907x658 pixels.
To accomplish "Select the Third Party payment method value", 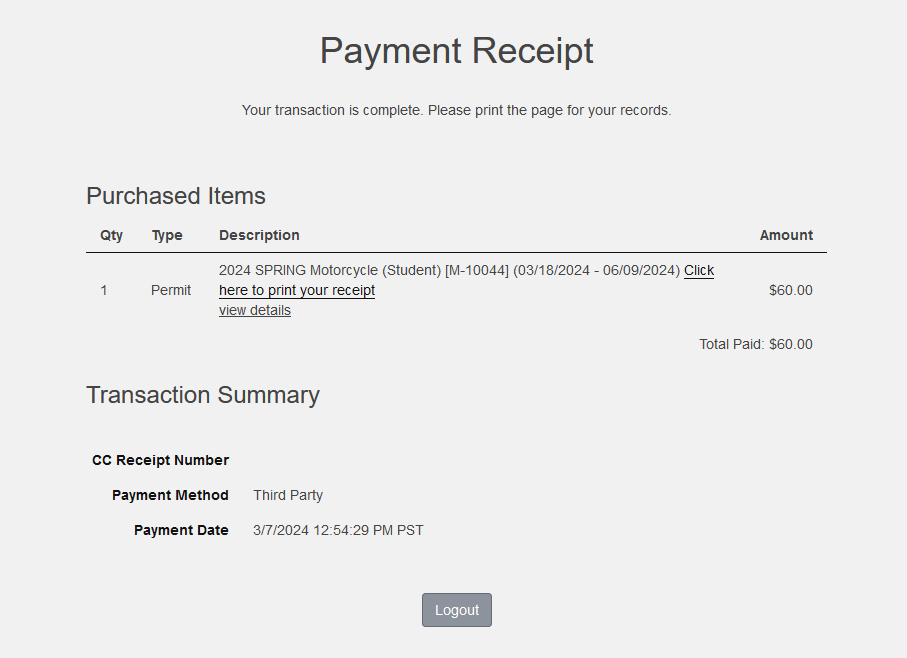I will coord(288,495).
